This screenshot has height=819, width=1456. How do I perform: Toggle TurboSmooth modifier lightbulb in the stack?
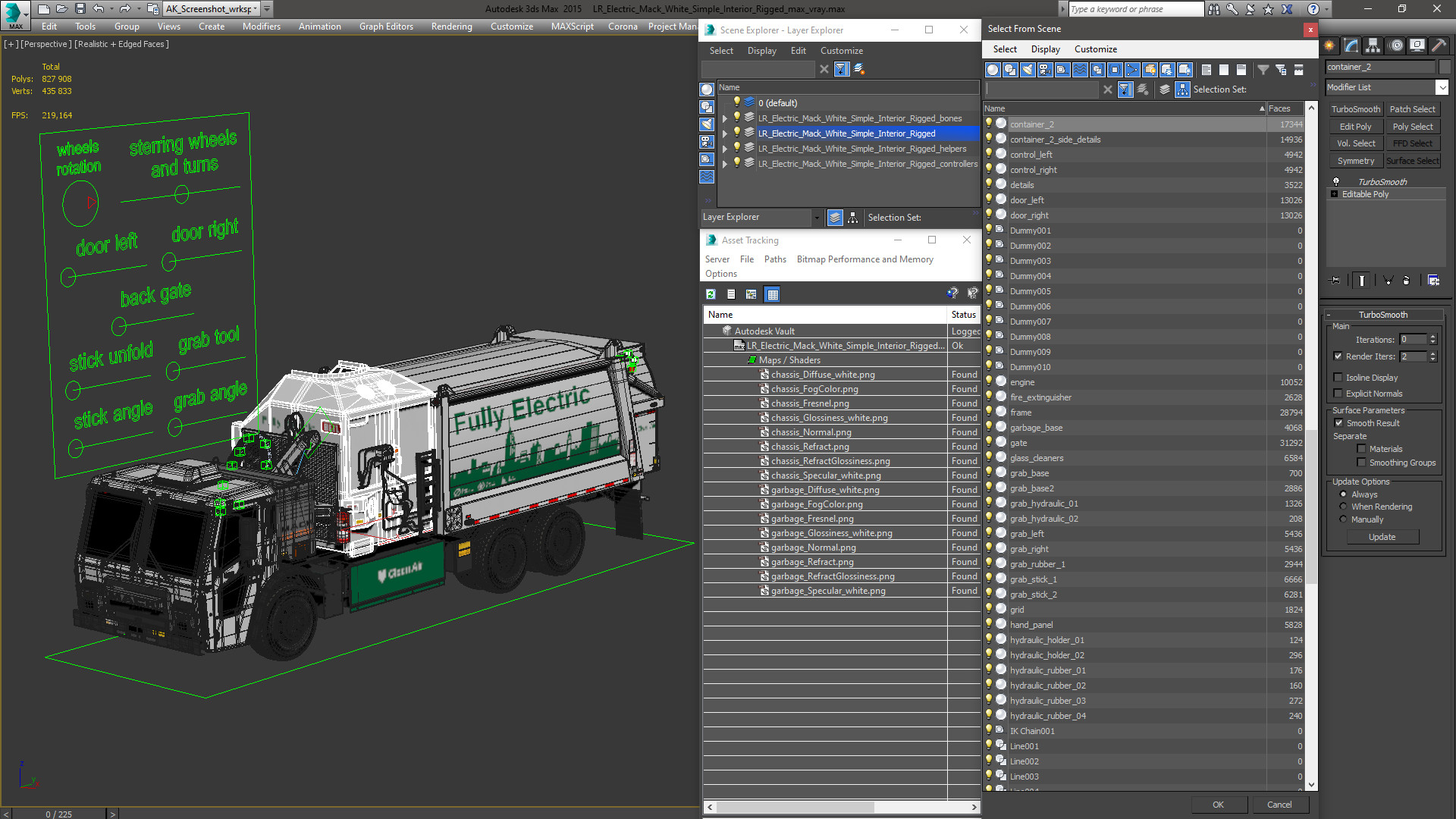[1336, 182]
